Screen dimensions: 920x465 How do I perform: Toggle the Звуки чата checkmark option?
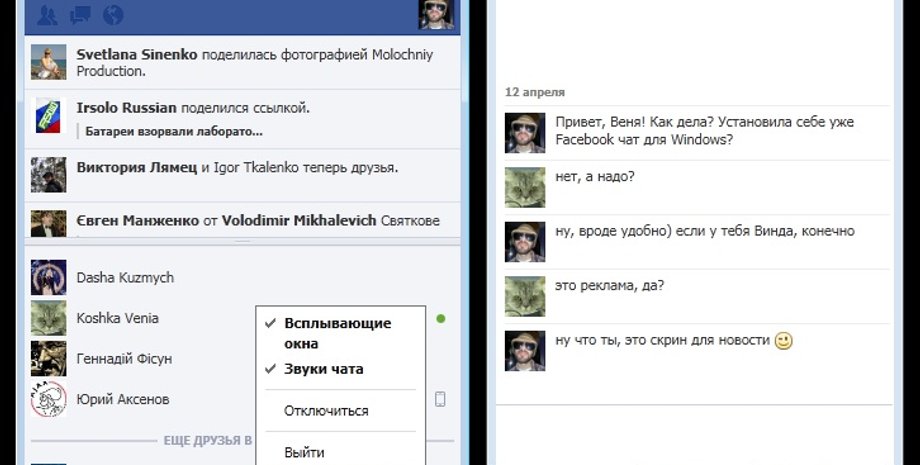(323, 369)
